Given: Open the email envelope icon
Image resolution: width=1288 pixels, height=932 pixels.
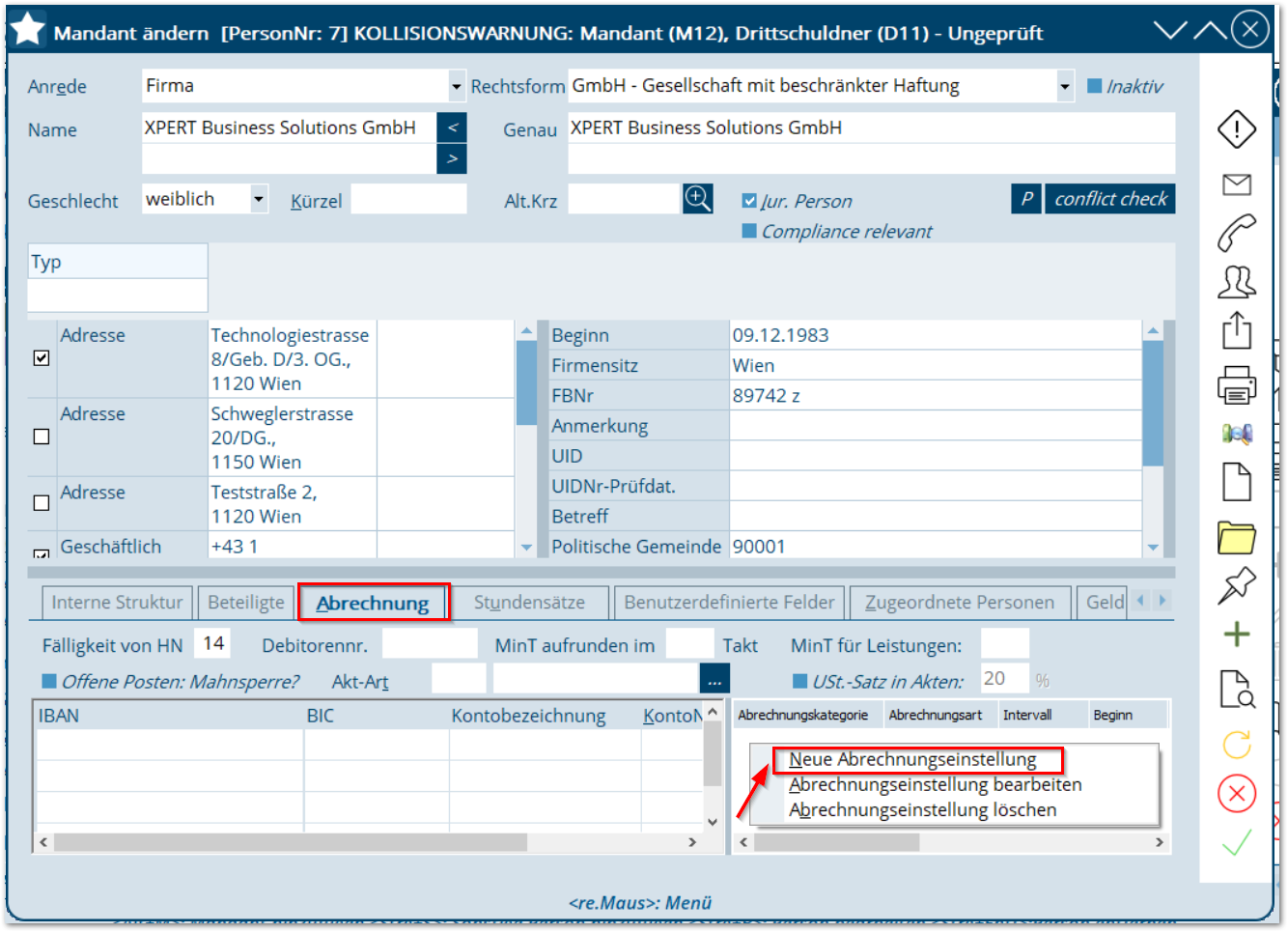Looking at the screenshot, I should pyautogui.click(x=1237, y=184).
